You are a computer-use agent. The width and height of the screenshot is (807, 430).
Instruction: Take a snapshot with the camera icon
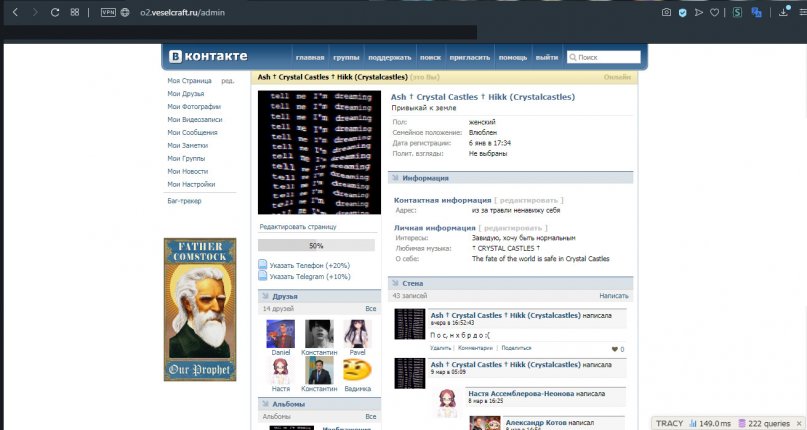666,12
